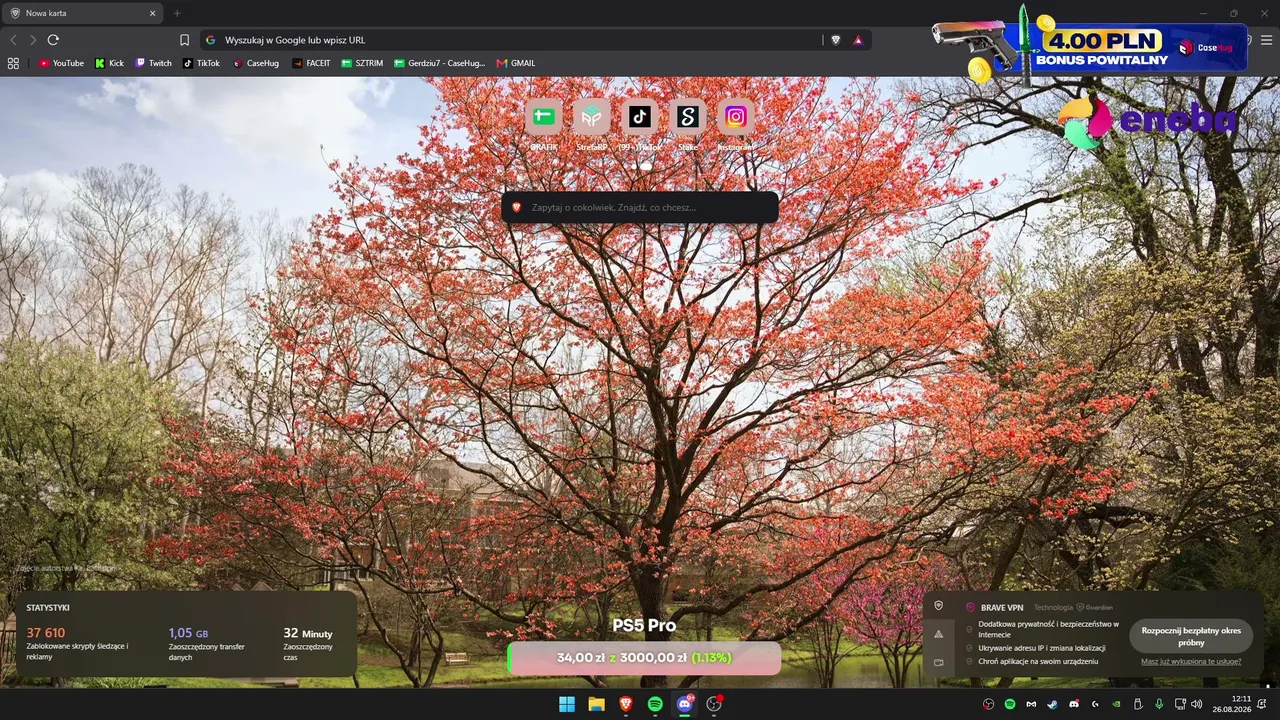
Task: Open the Gerdziu7 - CaseHug bookmark
Action: 439,63
